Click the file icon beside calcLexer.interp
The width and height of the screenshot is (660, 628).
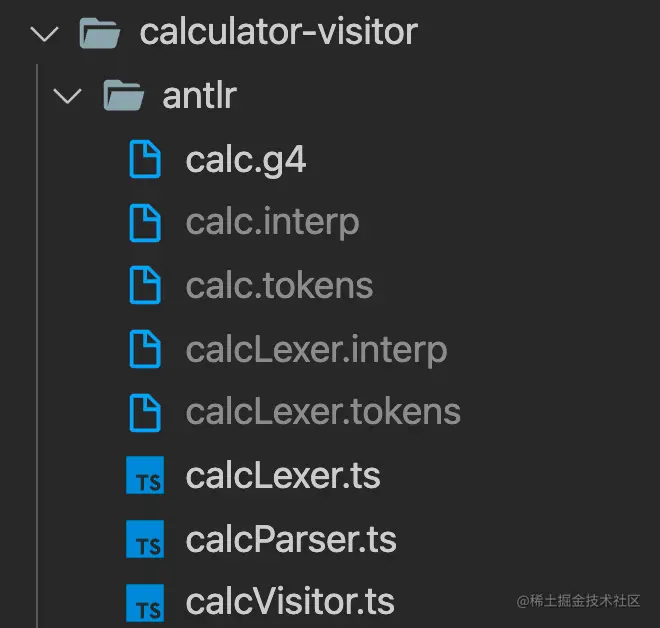pos(145,349)
